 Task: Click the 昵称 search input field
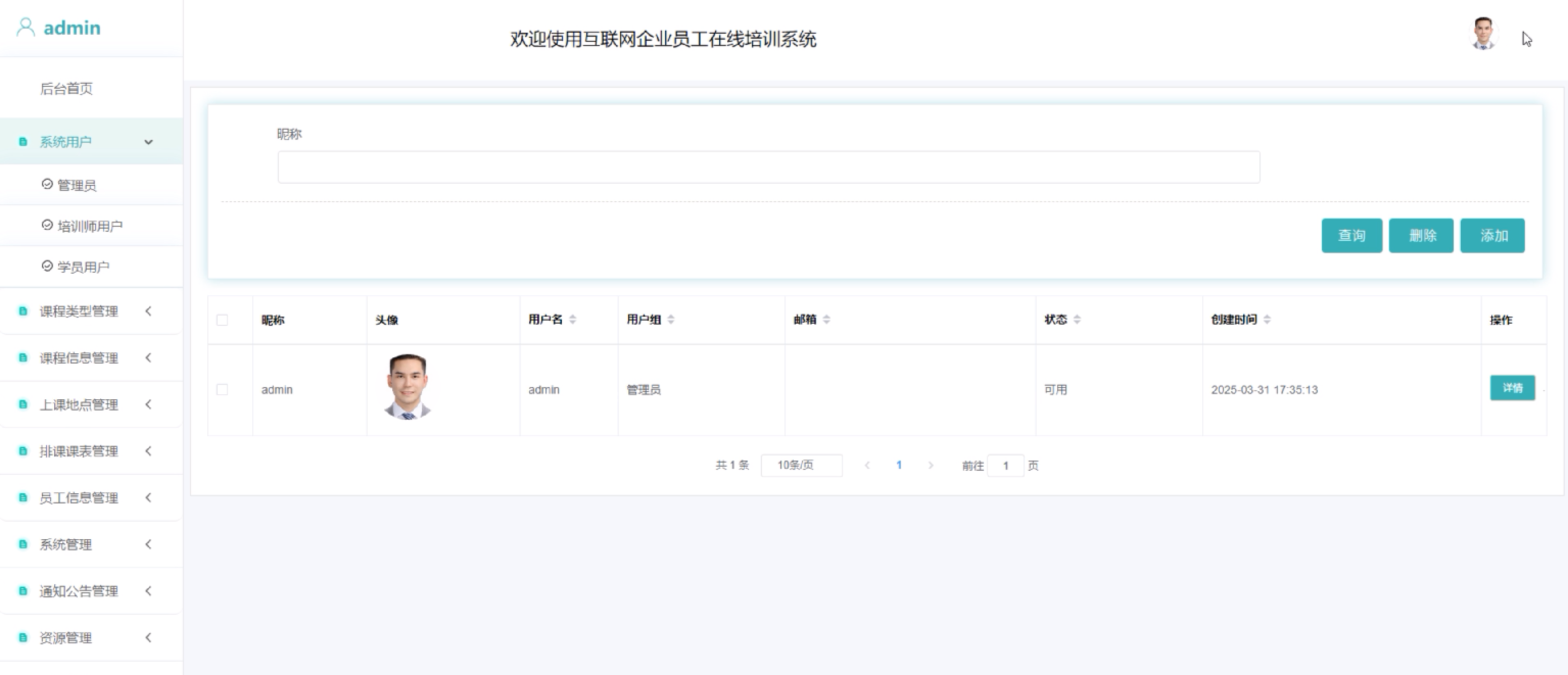coord(768,167)
